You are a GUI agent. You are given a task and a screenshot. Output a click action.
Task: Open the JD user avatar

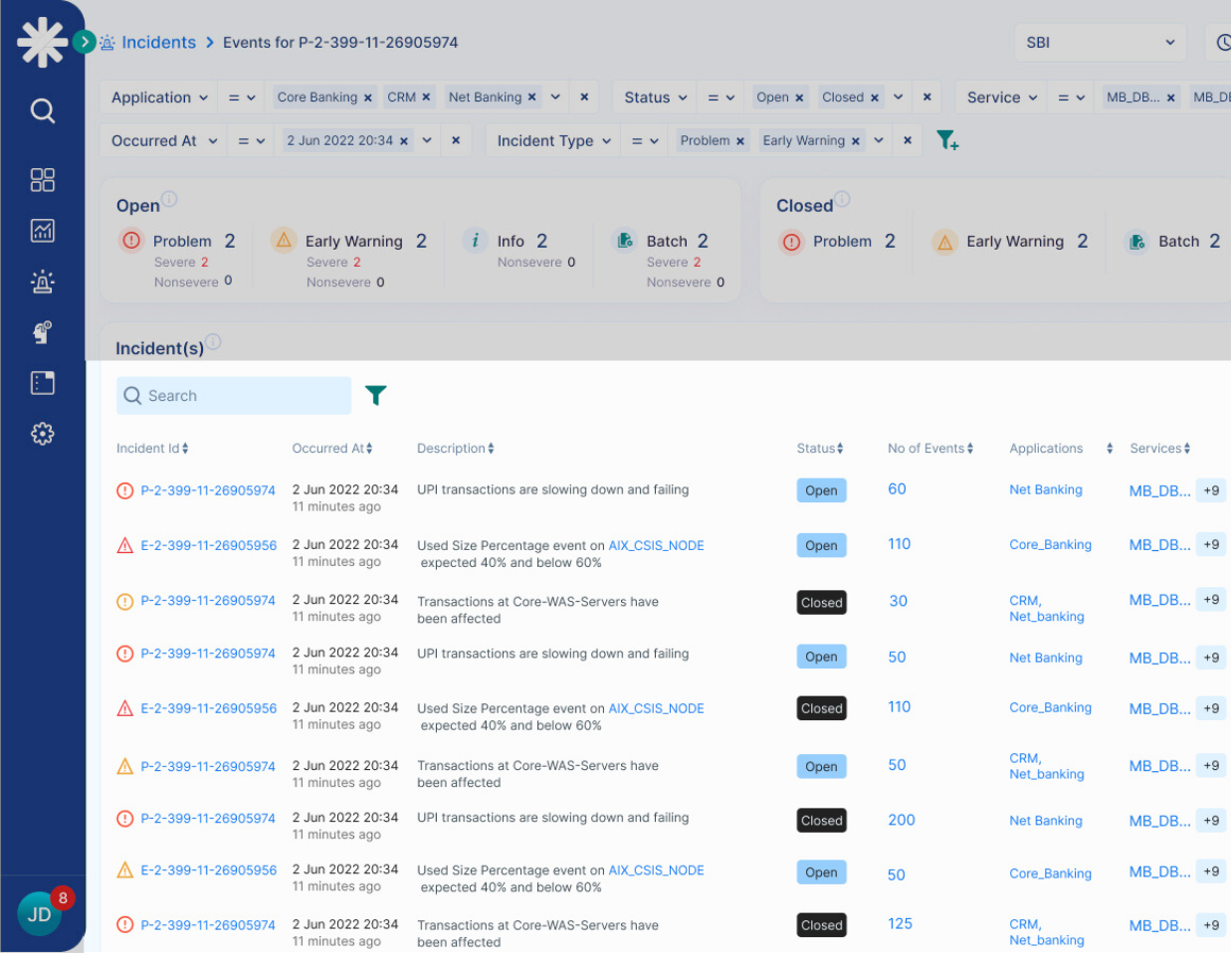(40, 914)
